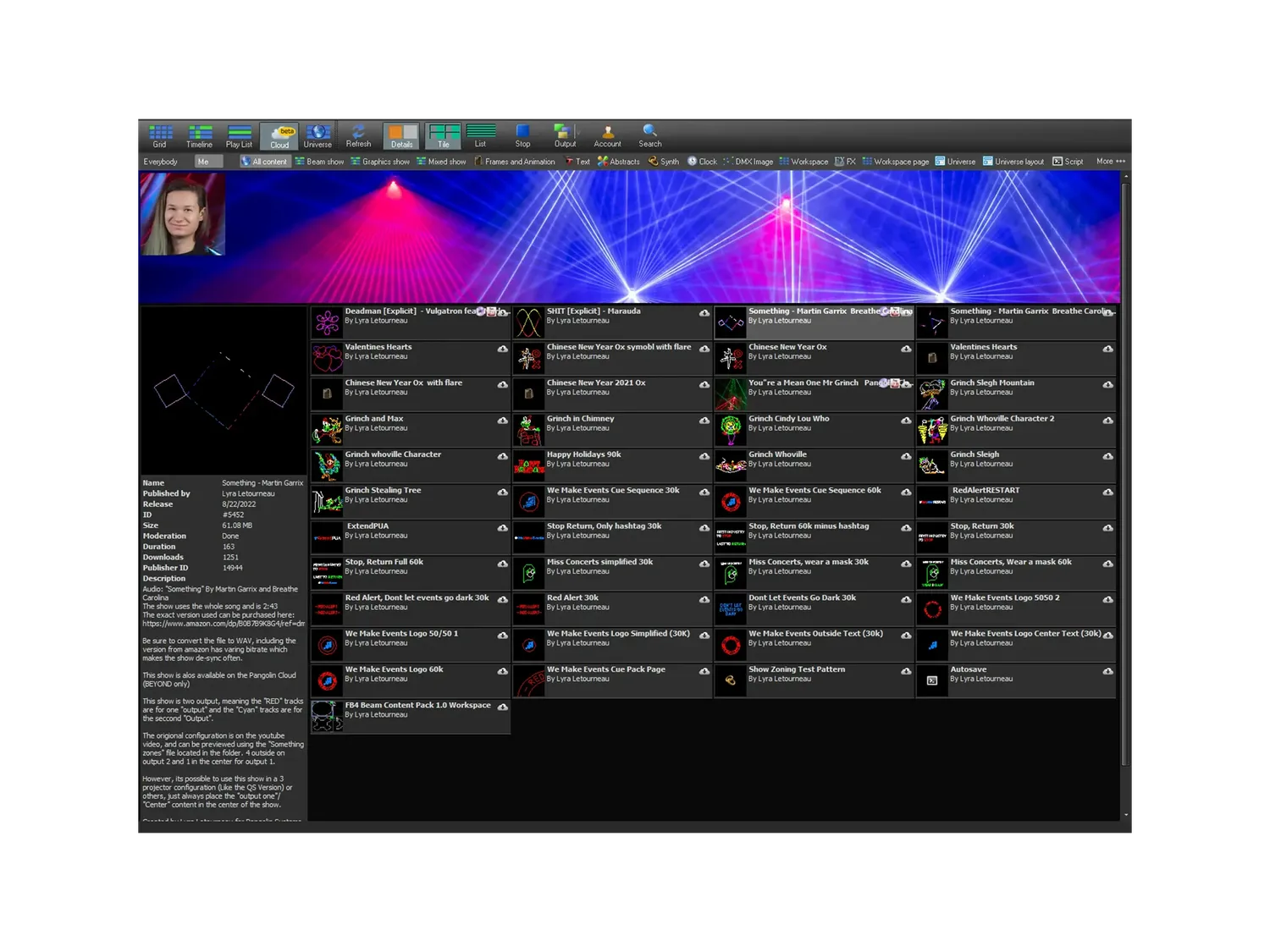1270x952 pixels.
Task: Open the Account settings
Action: tap(607, 135)
